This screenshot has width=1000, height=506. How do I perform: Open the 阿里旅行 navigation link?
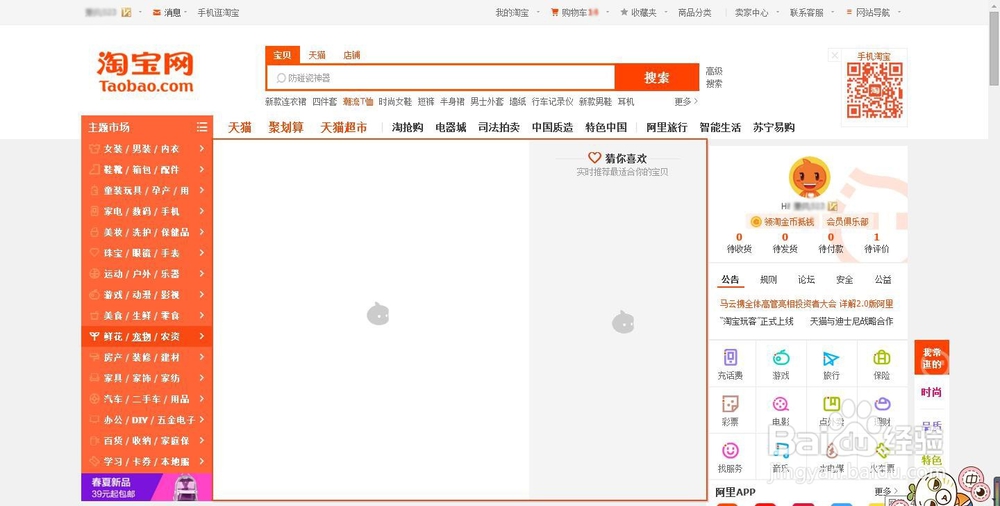pyautogui.click(x=666, y=127)
